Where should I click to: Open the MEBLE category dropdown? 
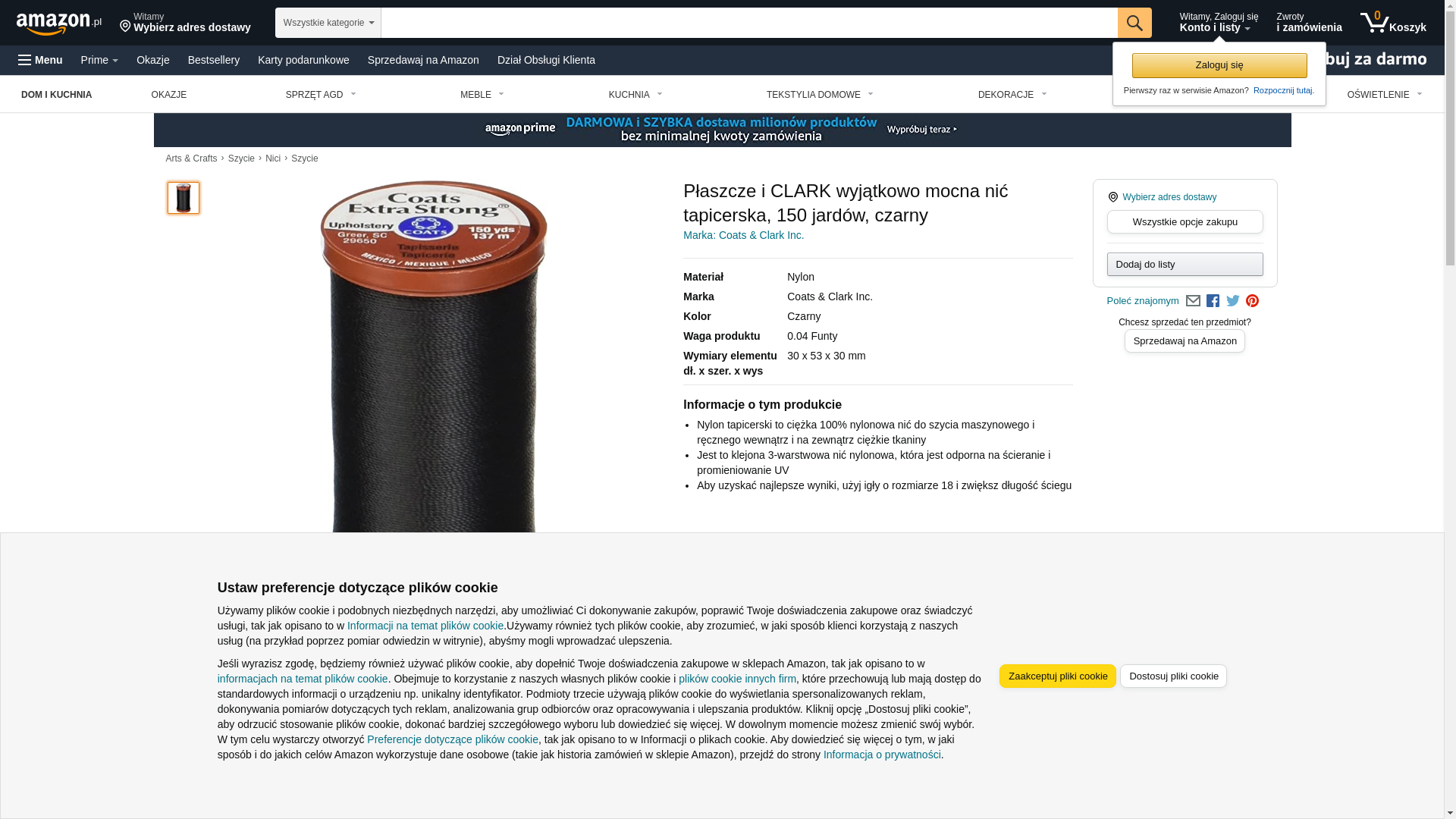(482, 95)
